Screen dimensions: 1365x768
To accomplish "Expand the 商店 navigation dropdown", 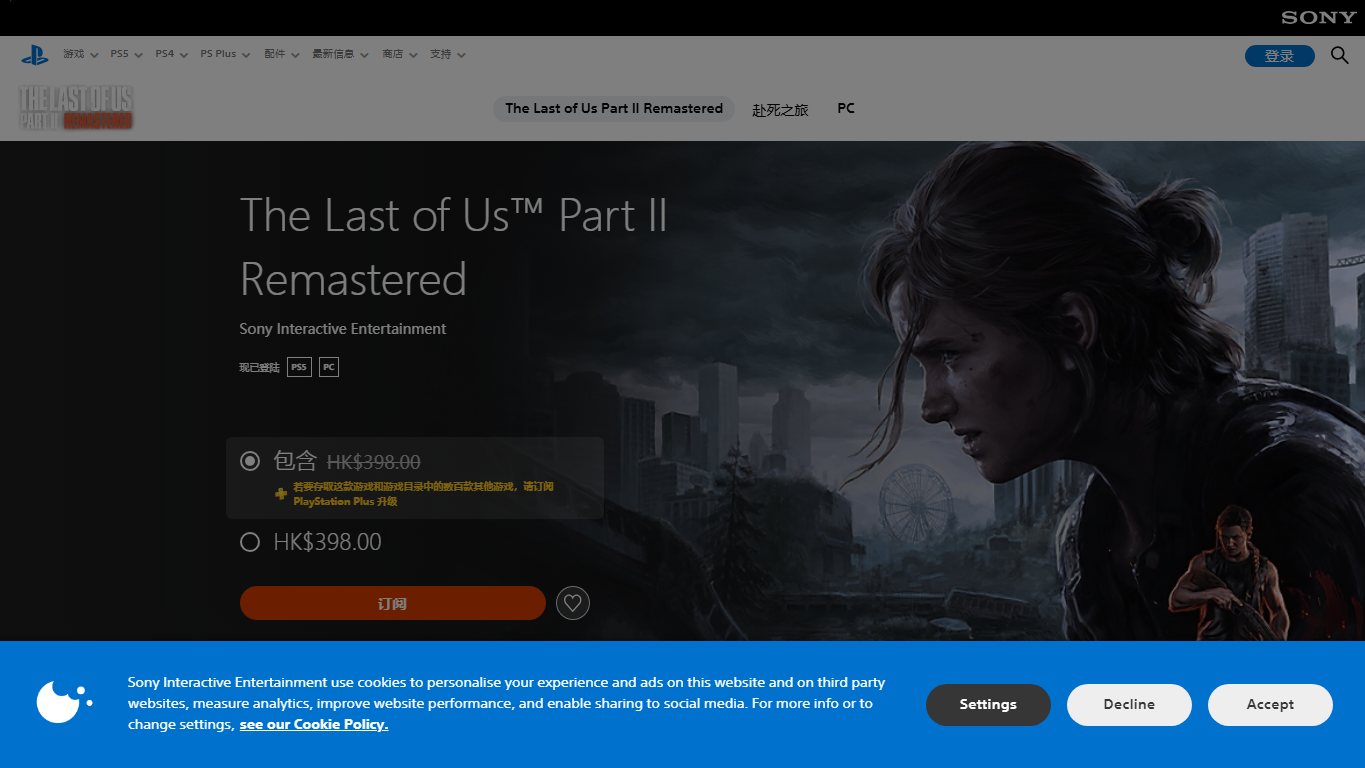I will tap(399, 54).
